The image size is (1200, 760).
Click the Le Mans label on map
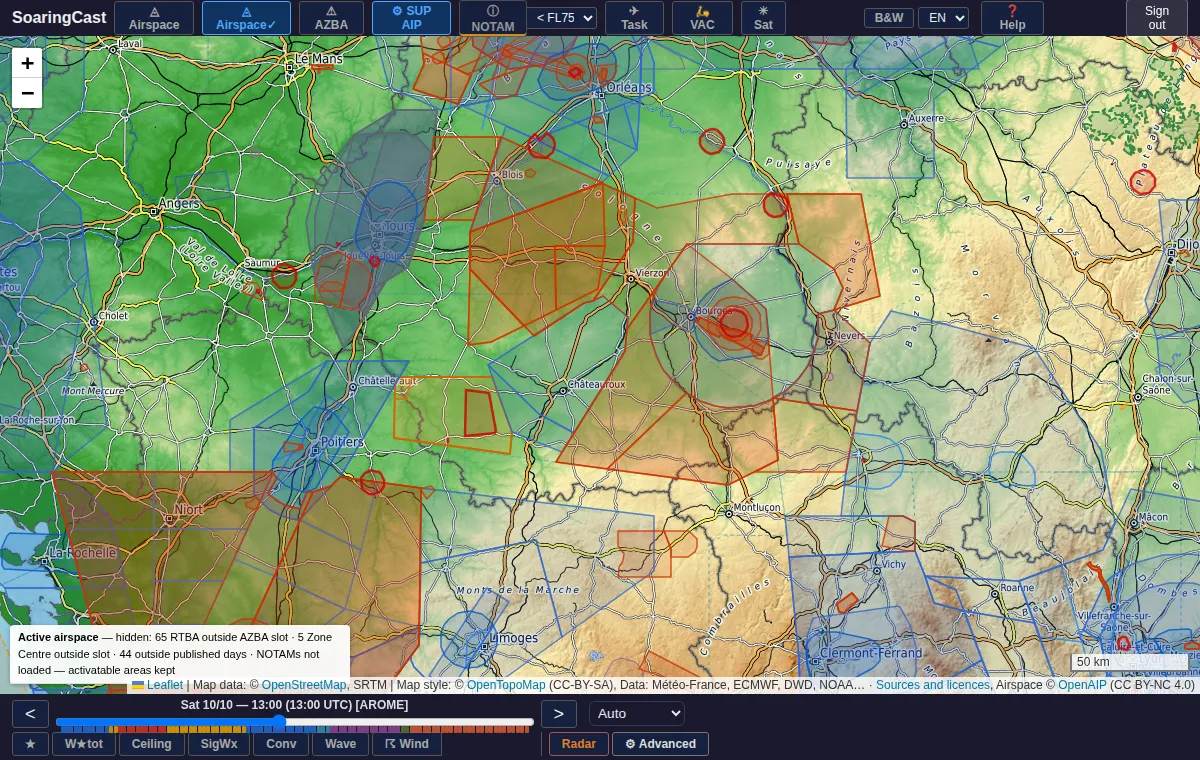319,59
